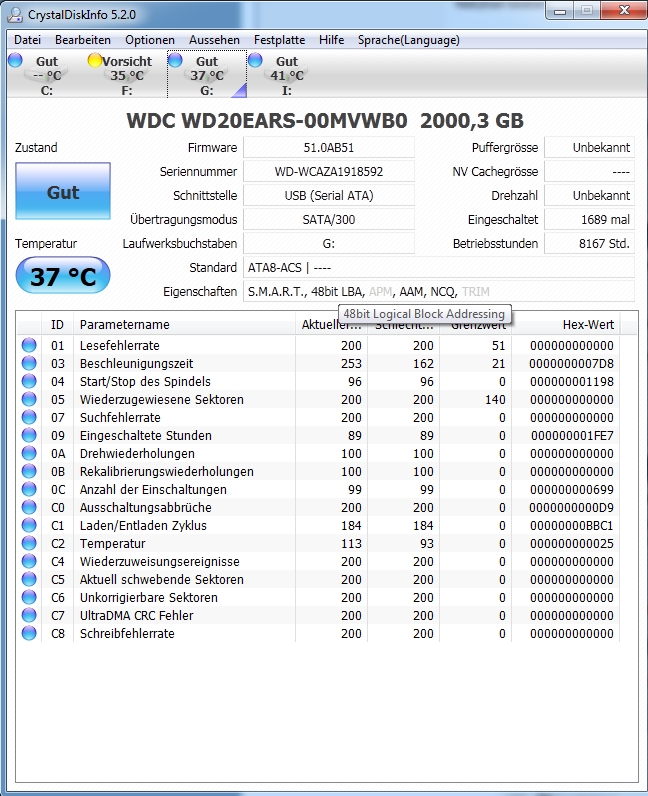Image resolution: width=648 pixels, height=796 pixels.
Task: Open the Optionen menu
Action: [x=150, y=40]
